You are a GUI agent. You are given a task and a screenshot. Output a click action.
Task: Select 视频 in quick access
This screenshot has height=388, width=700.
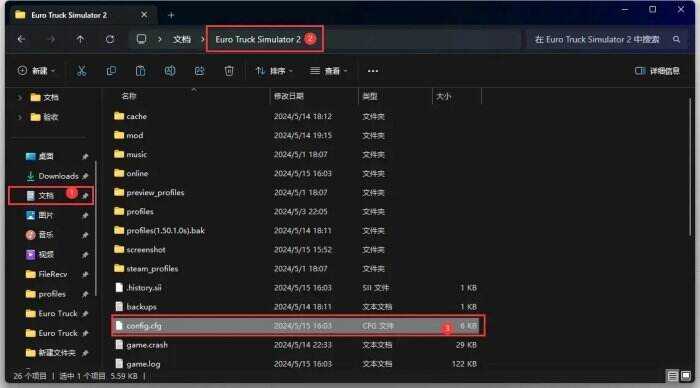click(46, 254)
